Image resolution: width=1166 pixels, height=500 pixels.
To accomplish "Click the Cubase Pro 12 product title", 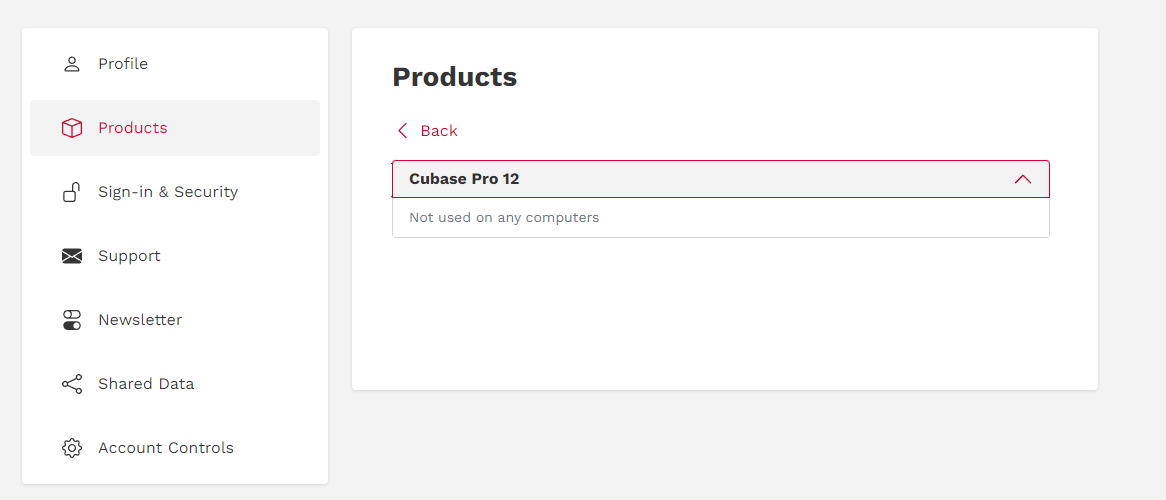I will 464,179.
